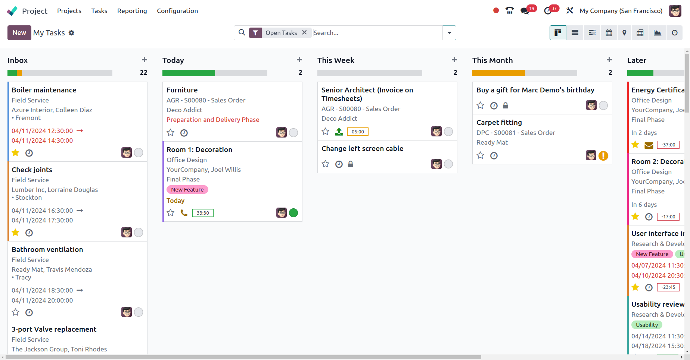Toggle priority star on Carpet fitting
This screenshot has width=690, height=360.
pyautogui.click(x=480, y=155)
